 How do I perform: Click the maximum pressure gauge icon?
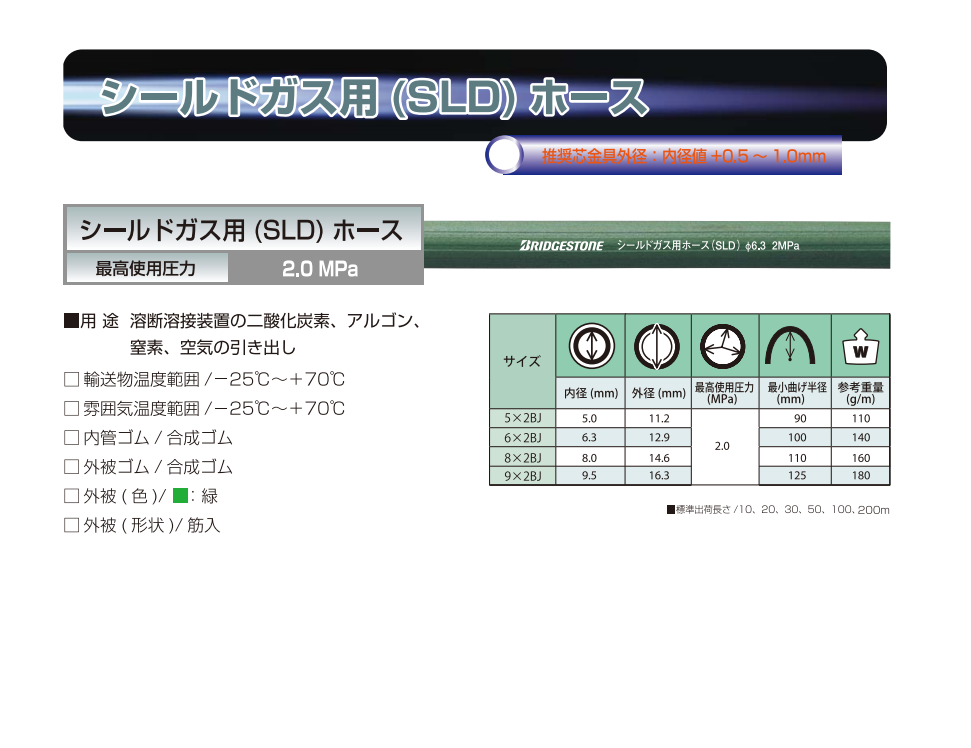click(x=723, y=346)
